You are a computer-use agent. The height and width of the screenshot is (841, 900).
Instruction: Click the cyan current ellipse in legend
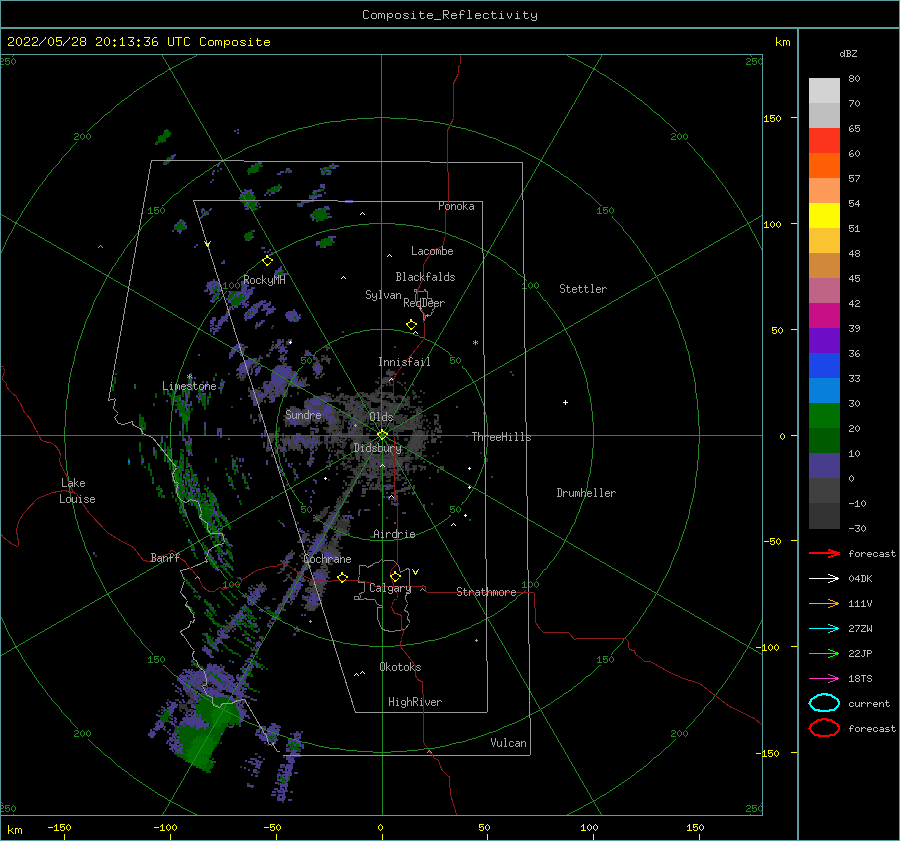pyautogui.click(x=824, y=703)
